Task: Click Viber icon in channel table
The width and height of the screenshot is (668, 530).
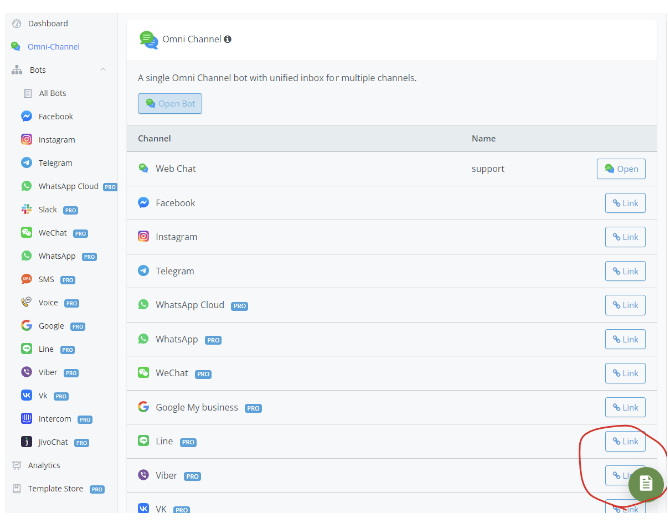Action: point(144,475)
